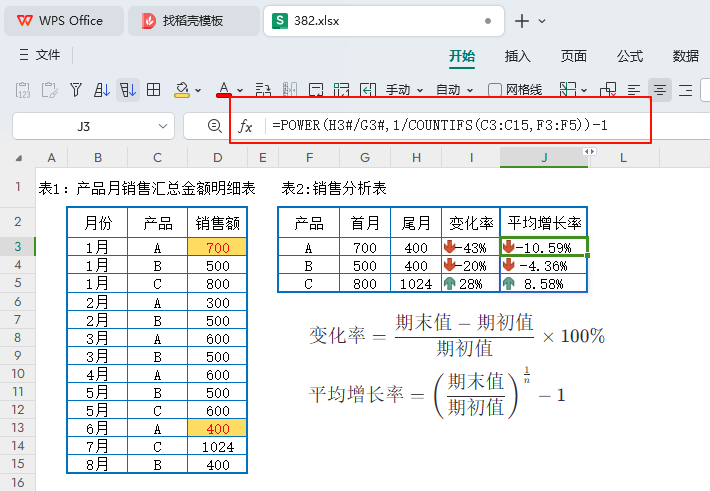This screenshot has width=710, height=491.
Task: Click the -10.59% average growth cell
Action: (x=544, y=247)
